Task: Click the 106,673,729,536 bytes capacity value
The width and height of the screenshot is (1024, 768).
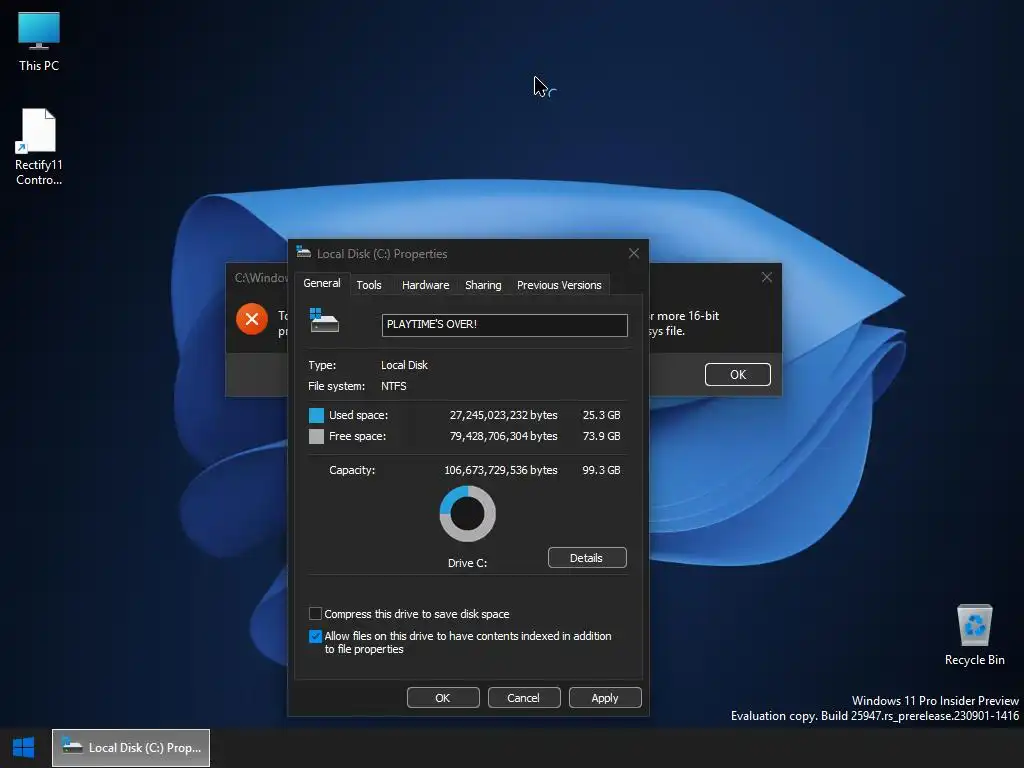Action: coord(501,470)
